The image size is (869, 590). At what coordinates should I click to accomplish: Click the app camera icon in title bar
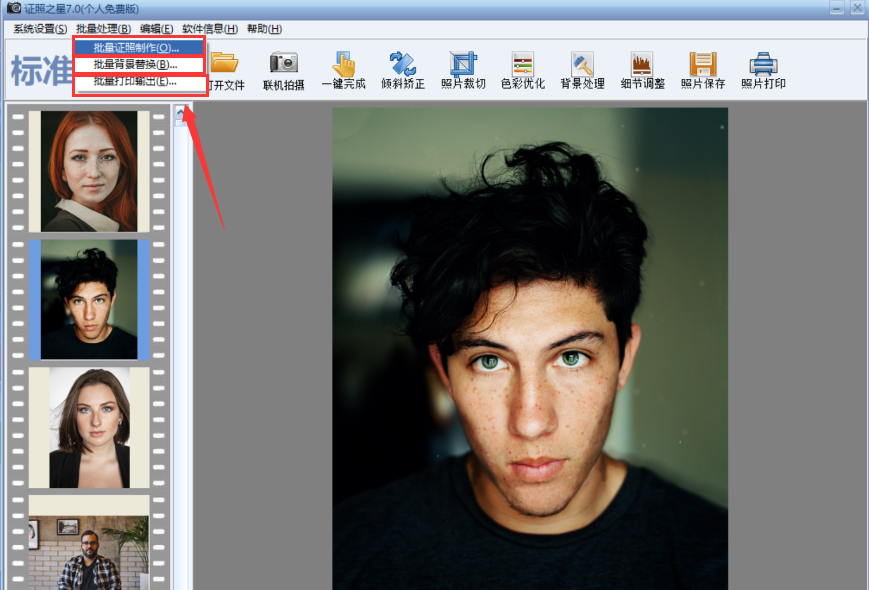tap(13, 8)
